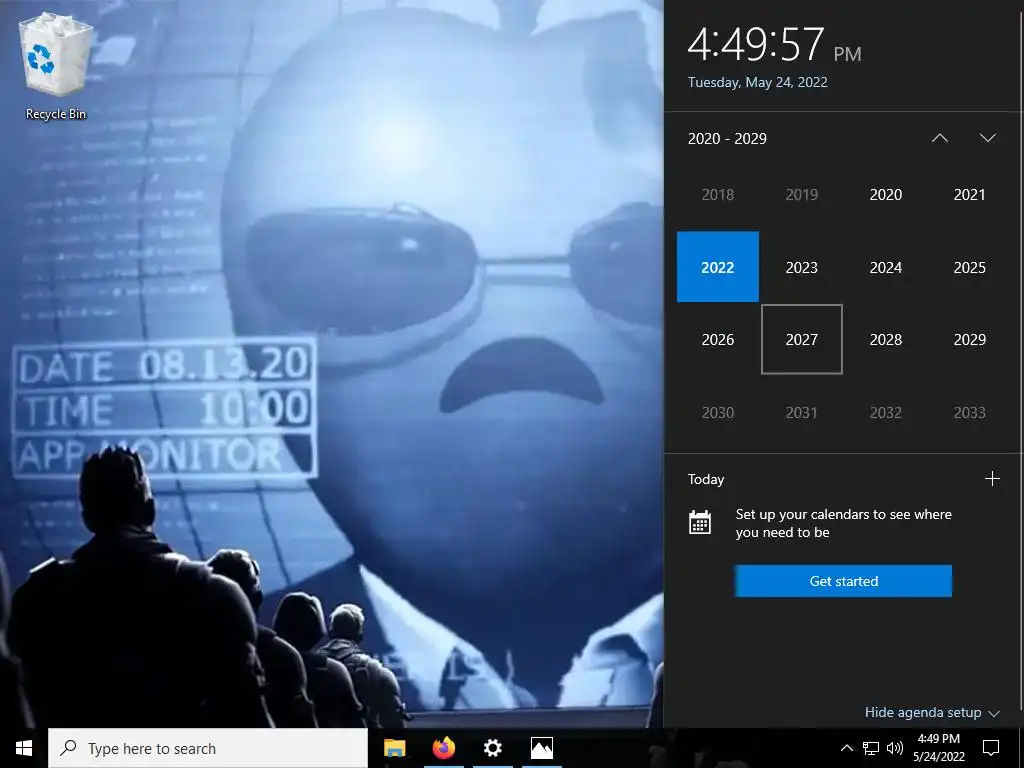Go to the previous decade with the up arrow
This screenshot has height=768, width=1024.
click(x=939, y=138)
